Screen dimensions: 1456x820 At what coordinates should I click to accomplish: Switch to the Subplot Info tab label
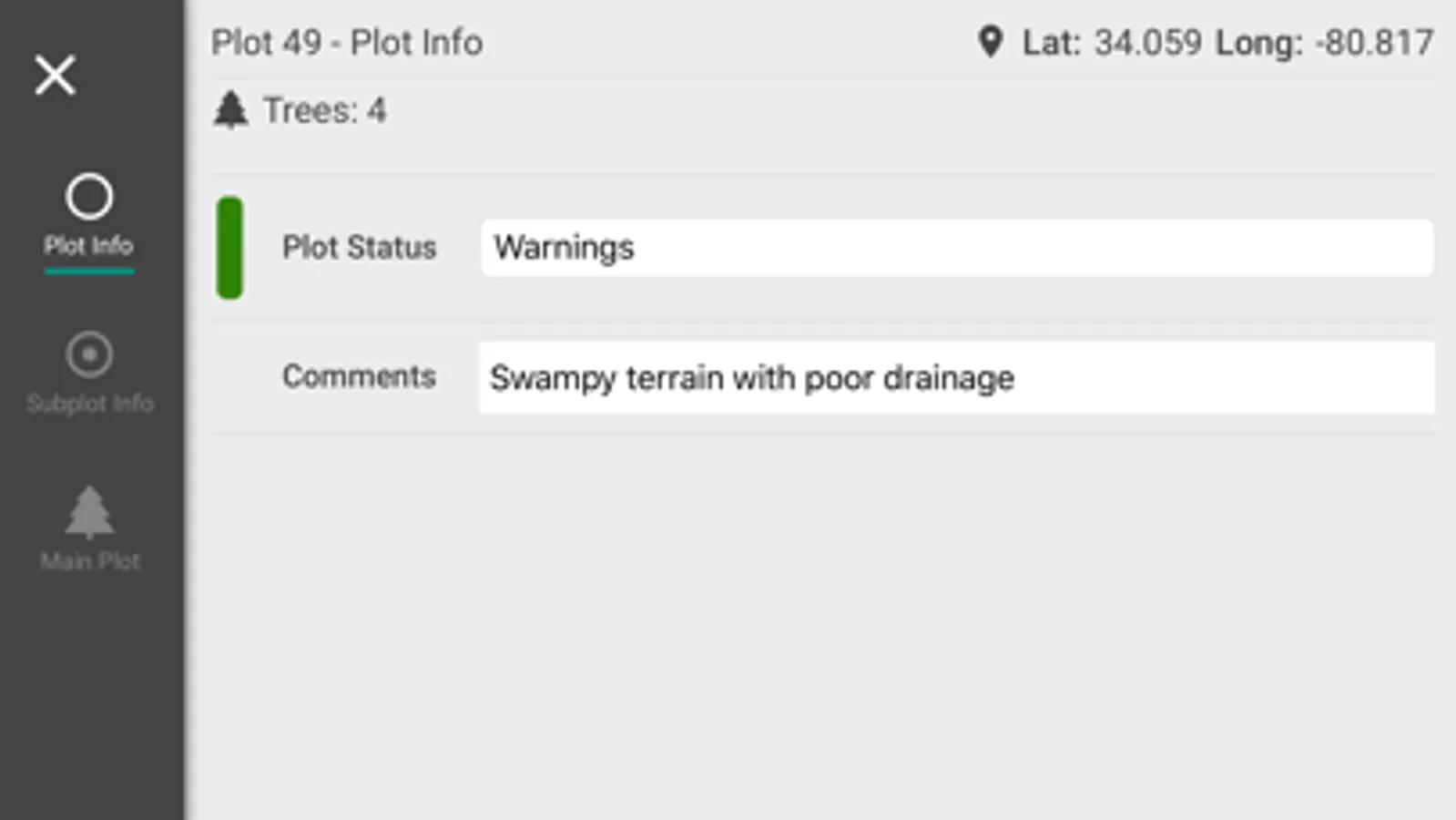pyautogui.click(x=89, y=403)
